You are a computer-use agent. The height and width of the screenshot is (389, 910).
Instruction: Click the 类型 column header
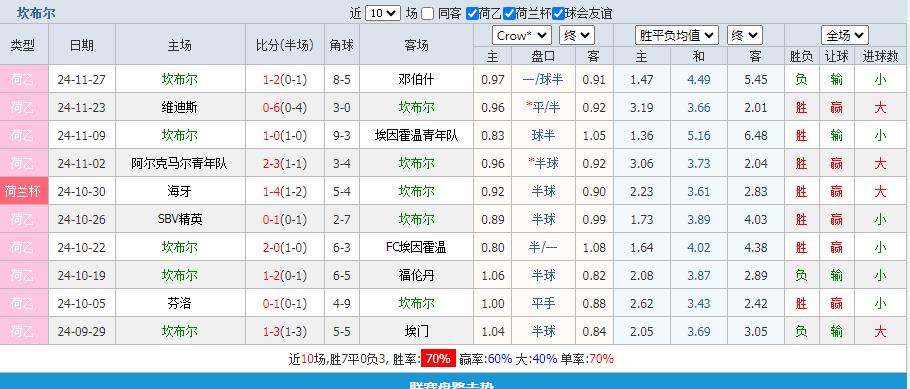pos(24,45)
